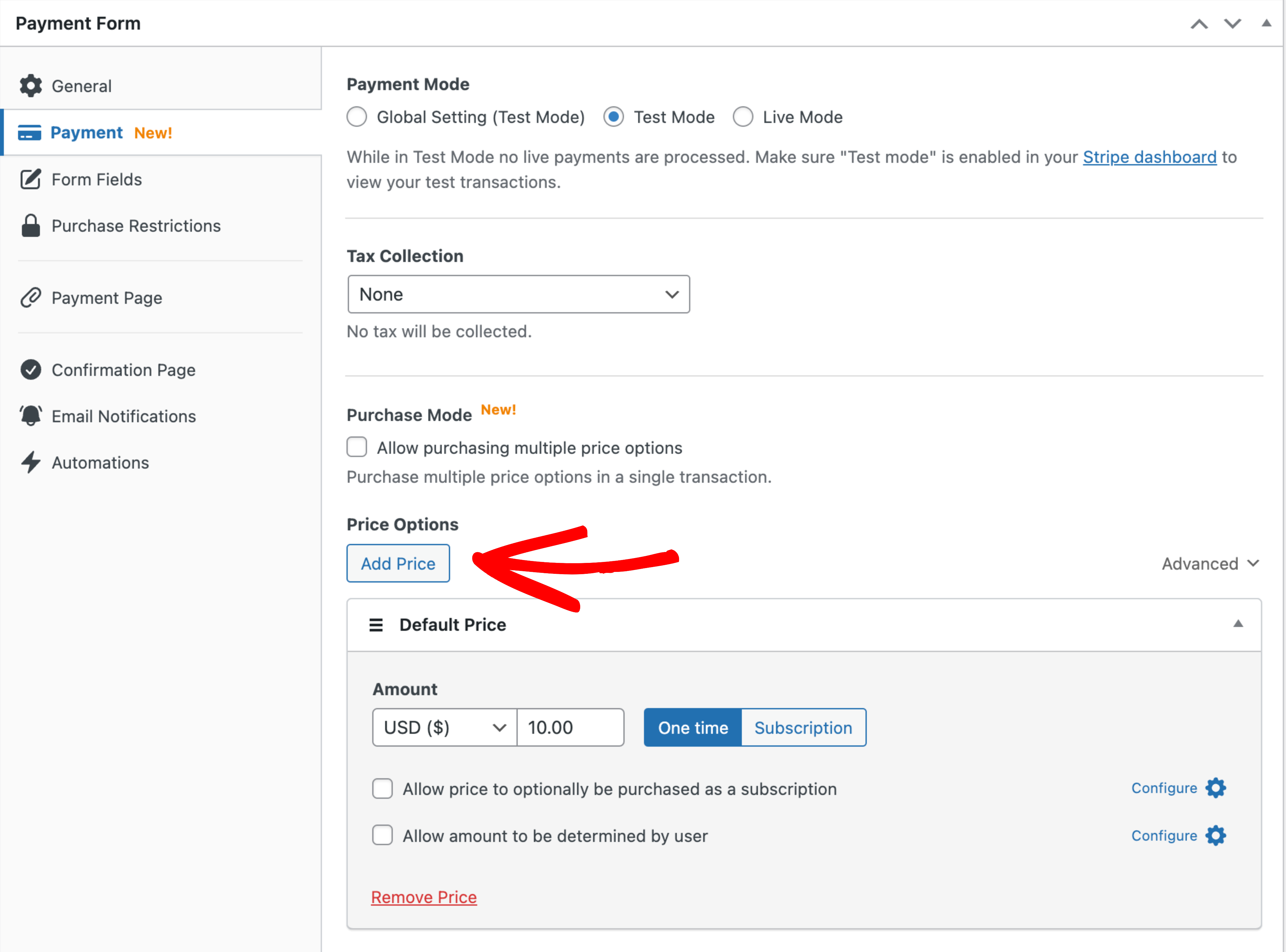Open the Tax Collection dropdown

pos(518,294)
